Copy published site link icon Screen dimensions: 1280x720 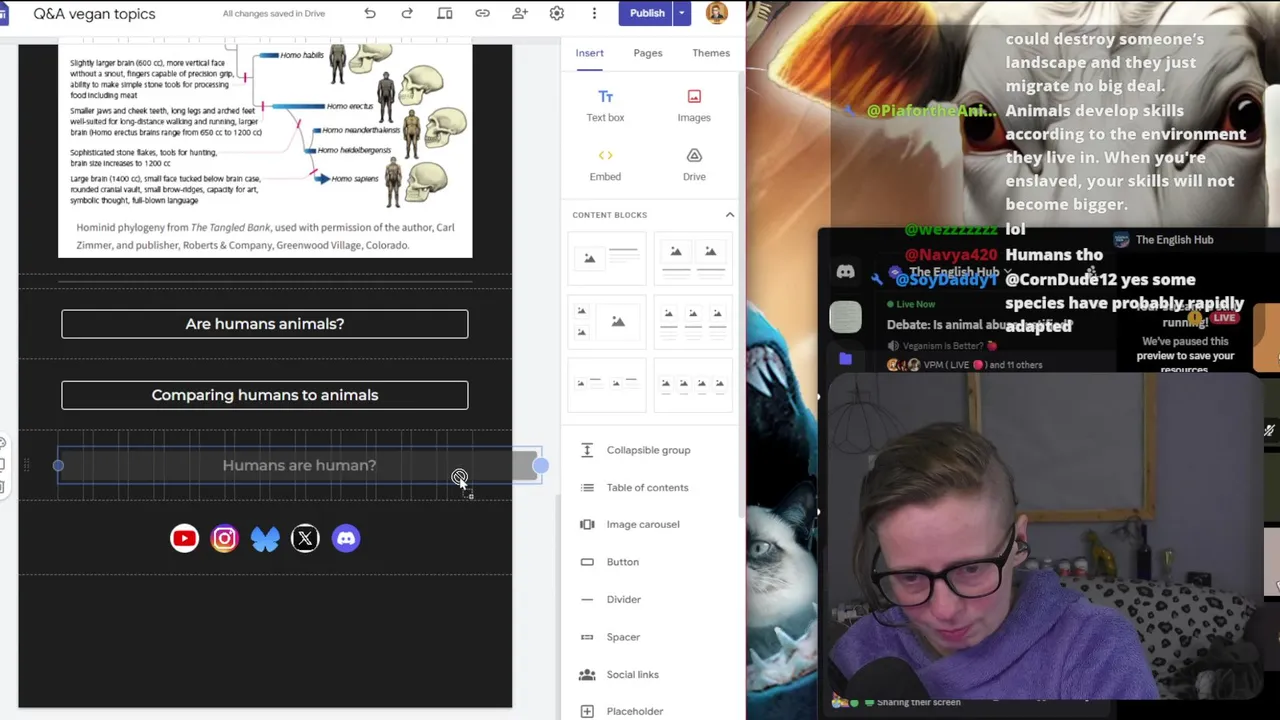(x=482, y=13)
